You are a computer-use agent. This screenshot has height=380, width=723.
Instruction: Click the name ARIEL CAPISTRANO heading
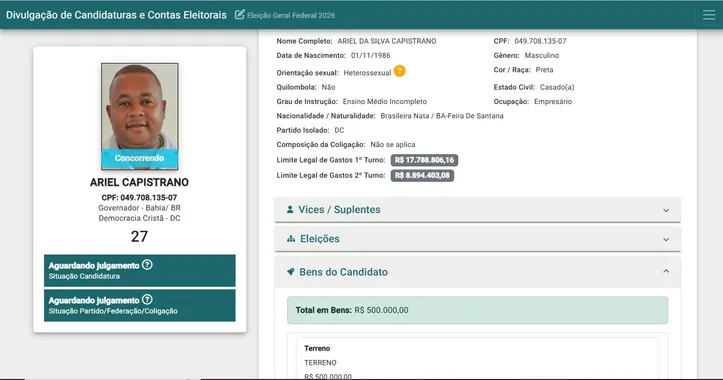pyautogui.click(x=139, y=182)
